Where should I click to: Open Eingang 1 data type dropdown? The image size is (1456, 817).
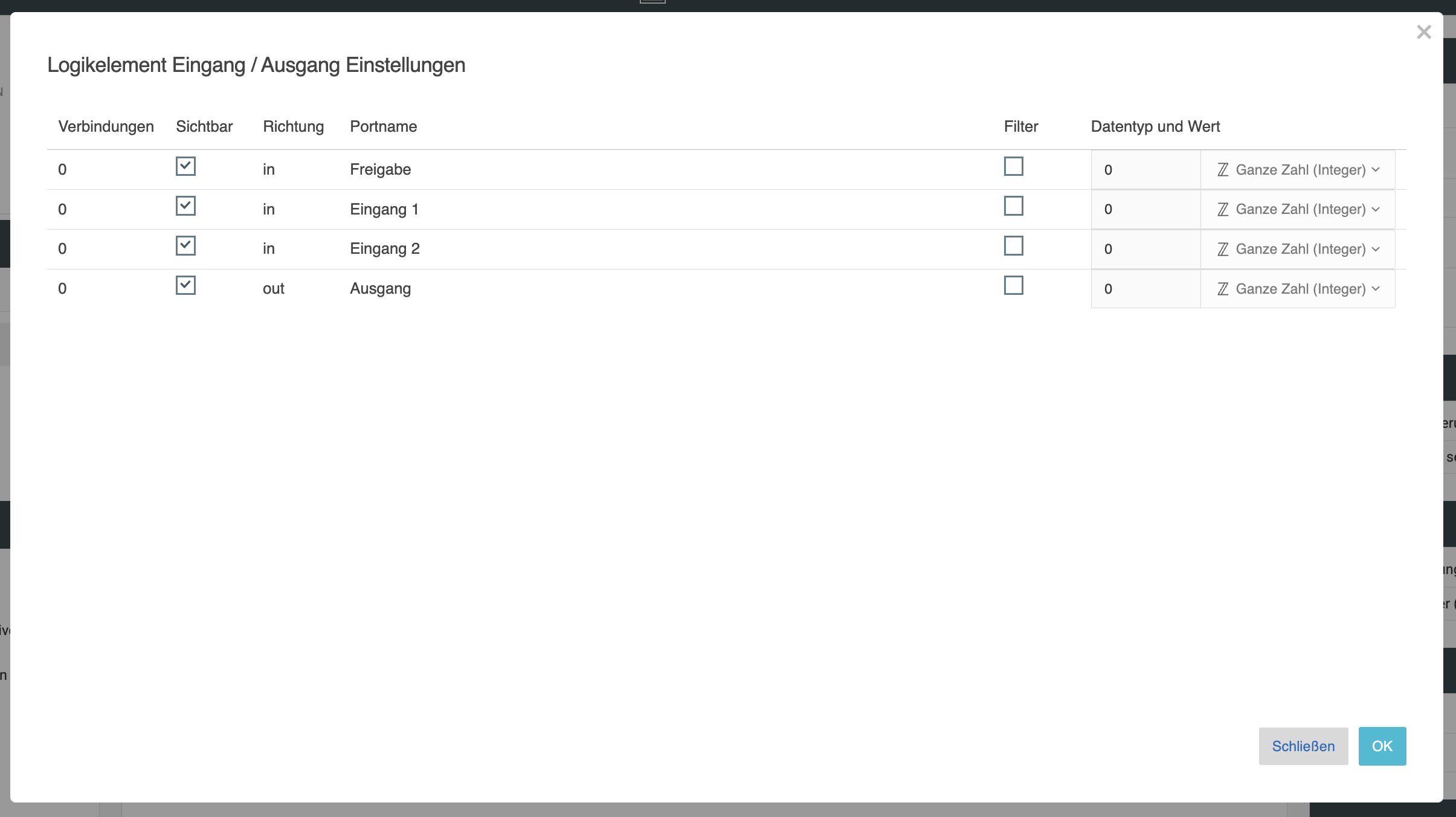pyautogui.click(x=1298, y=209)
